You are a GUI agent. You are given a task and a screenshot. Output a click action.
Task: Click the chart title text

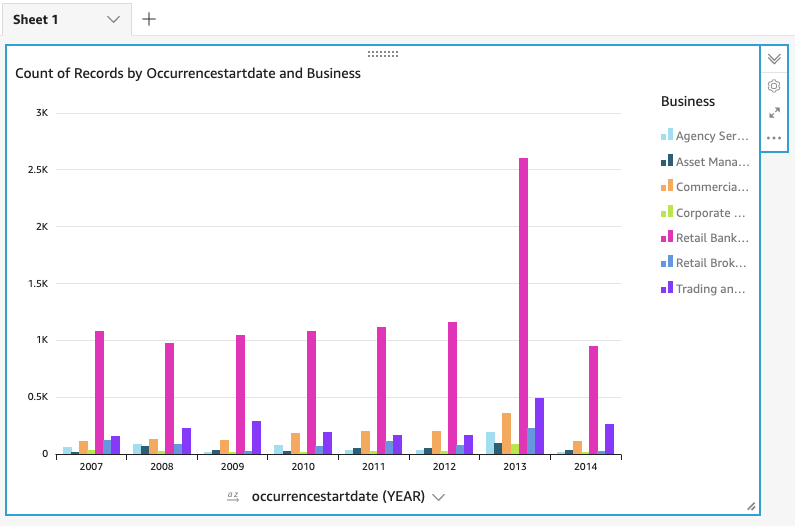(188, 73)
